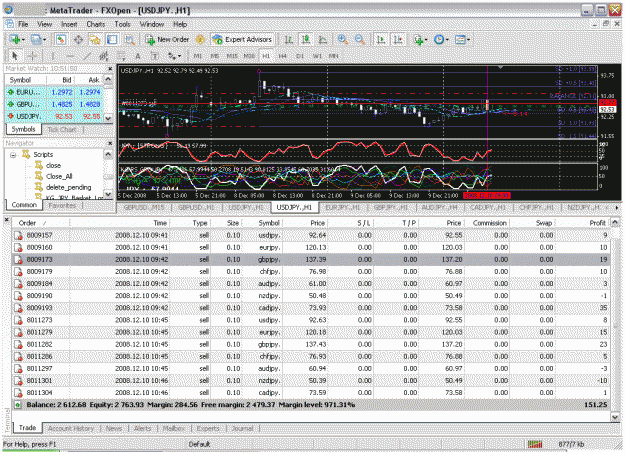
Task: Select the Fibonacci Retracement tool
Action: click(121, 56)
